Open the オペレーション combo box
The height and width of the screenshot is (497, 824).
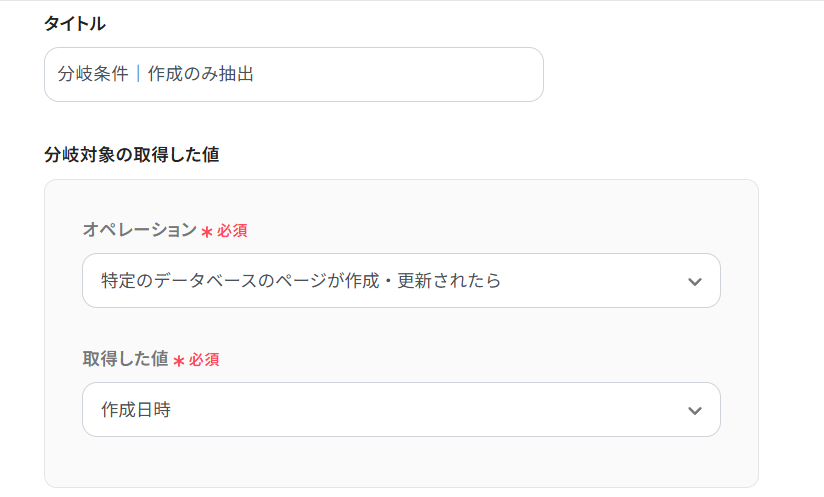coord(400,281)
